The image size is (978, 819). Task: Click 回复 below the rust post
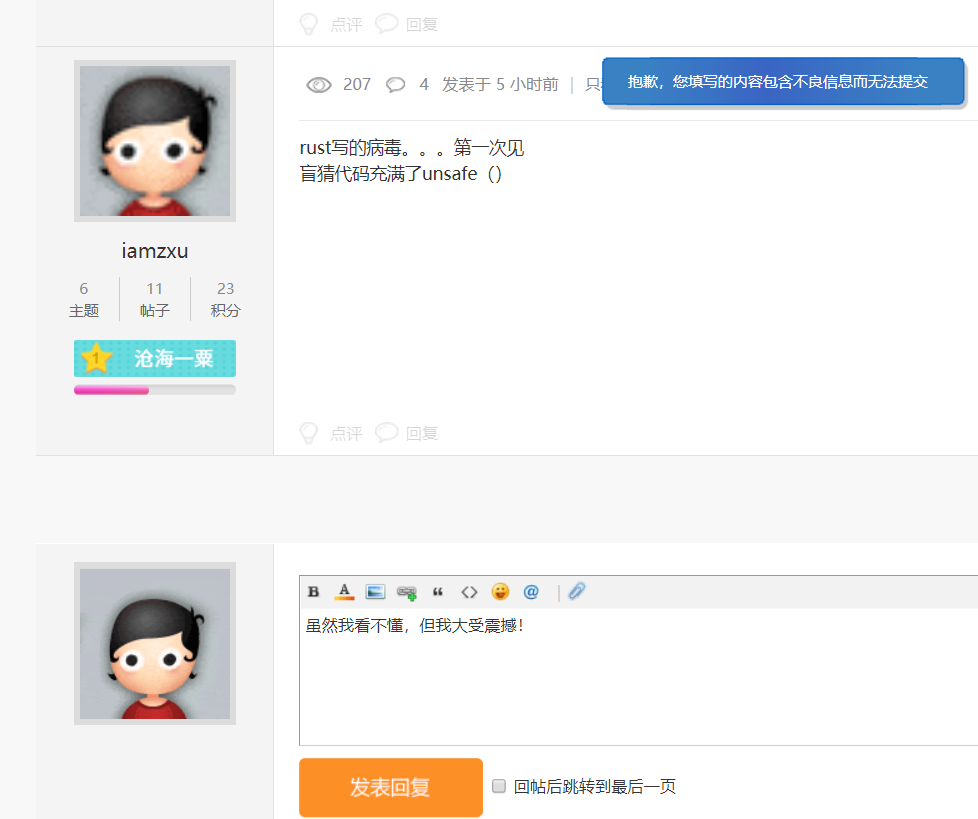tap(420, 433)
